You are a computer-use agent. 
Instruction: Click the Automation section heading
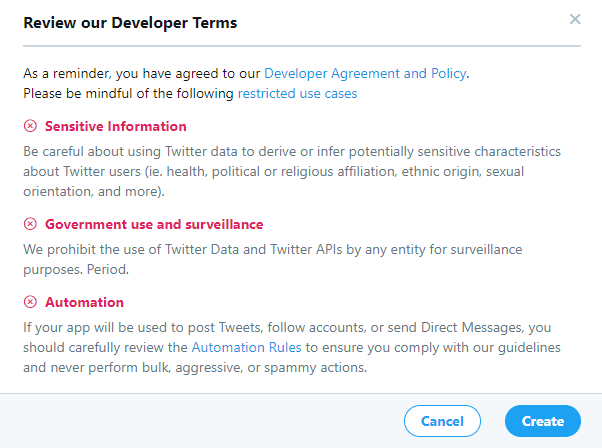point(84,302)
